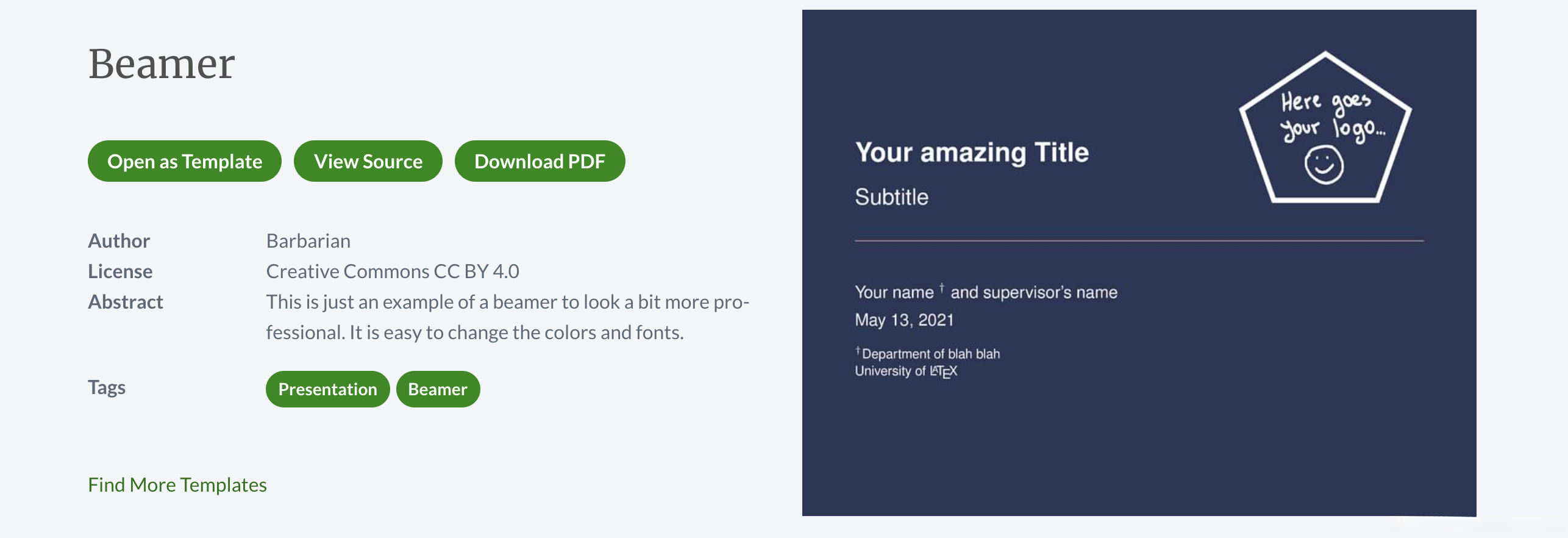This screenshot has height=538, width=1568.
Task: Open the Find More Templates link
Action: 177,484
